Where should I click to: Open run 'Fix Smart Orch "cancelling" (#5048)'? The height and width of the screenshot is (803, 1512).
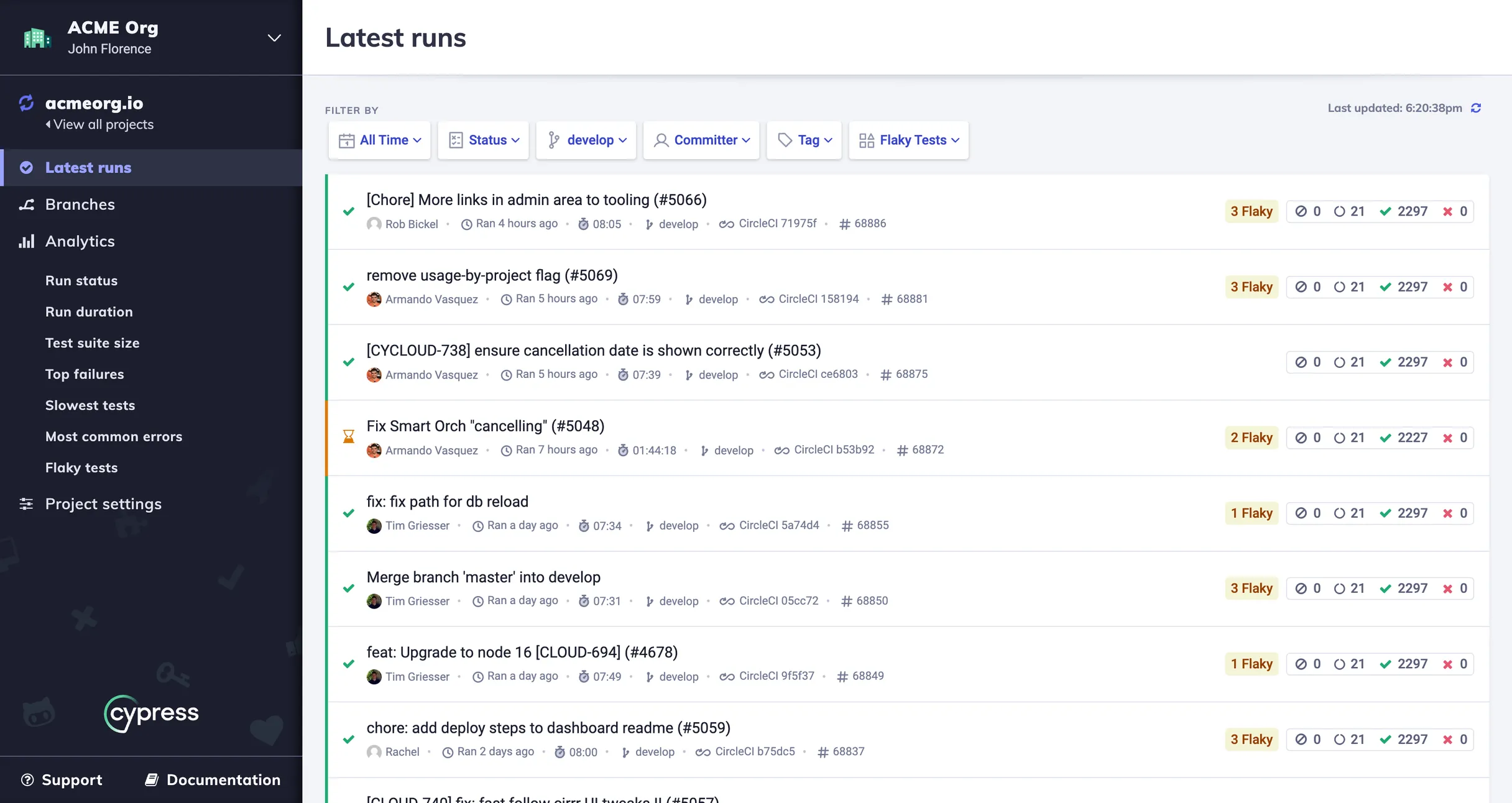click(485, 426)
